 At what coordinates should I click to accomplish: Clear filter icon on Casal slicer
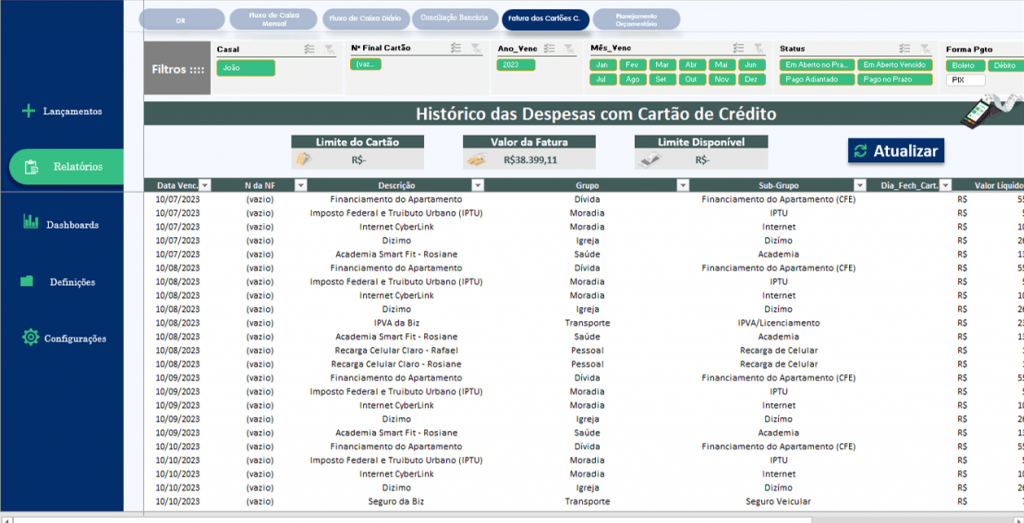point(328,48)
